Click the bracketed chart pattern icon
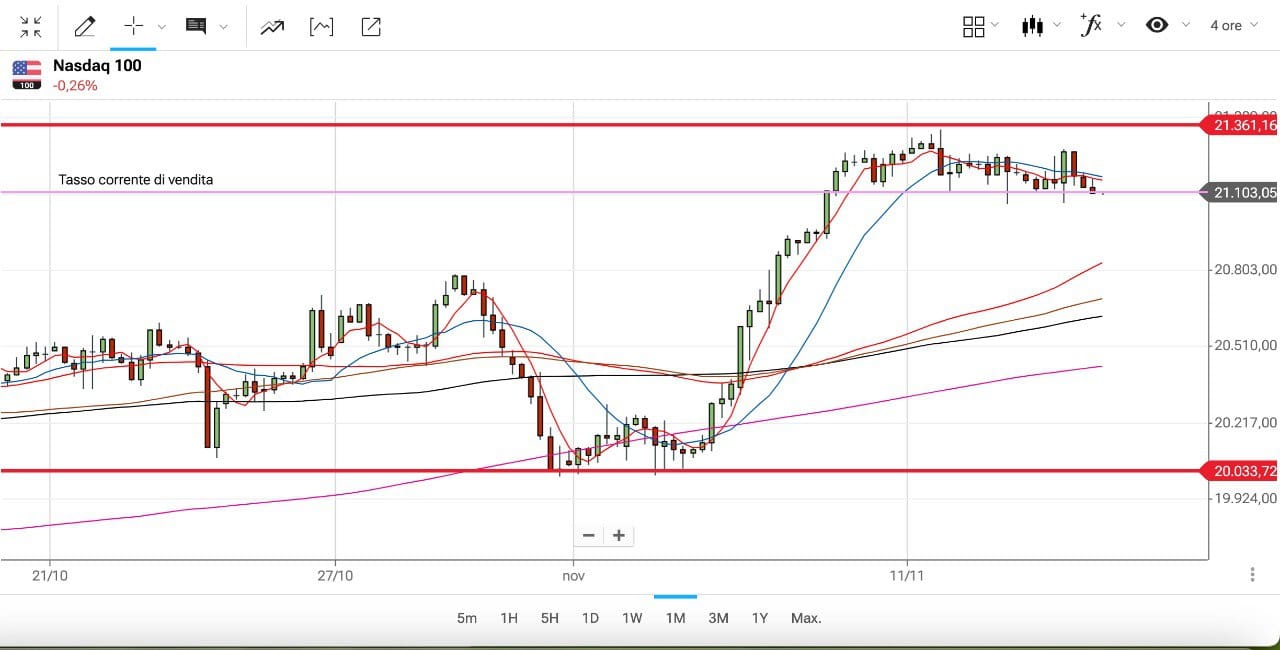 coord(321,27)
